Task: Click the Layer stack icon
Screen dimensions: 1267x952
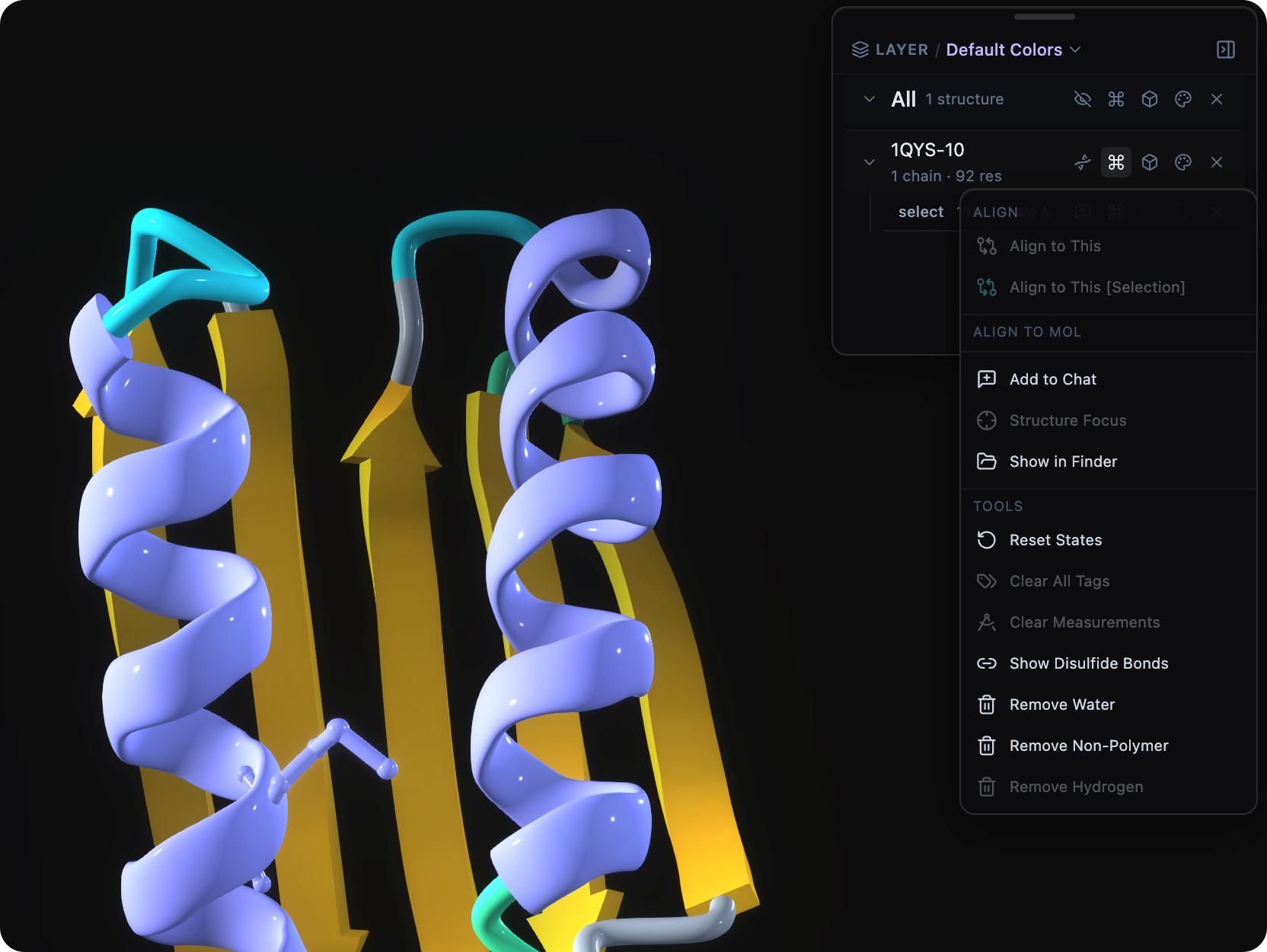Action: click(860, 50)
